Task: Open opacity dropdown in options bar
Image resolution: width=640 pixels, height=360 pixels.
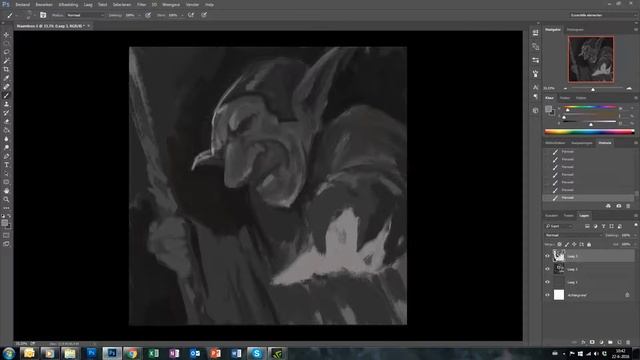Action: [x=139, y=15]
